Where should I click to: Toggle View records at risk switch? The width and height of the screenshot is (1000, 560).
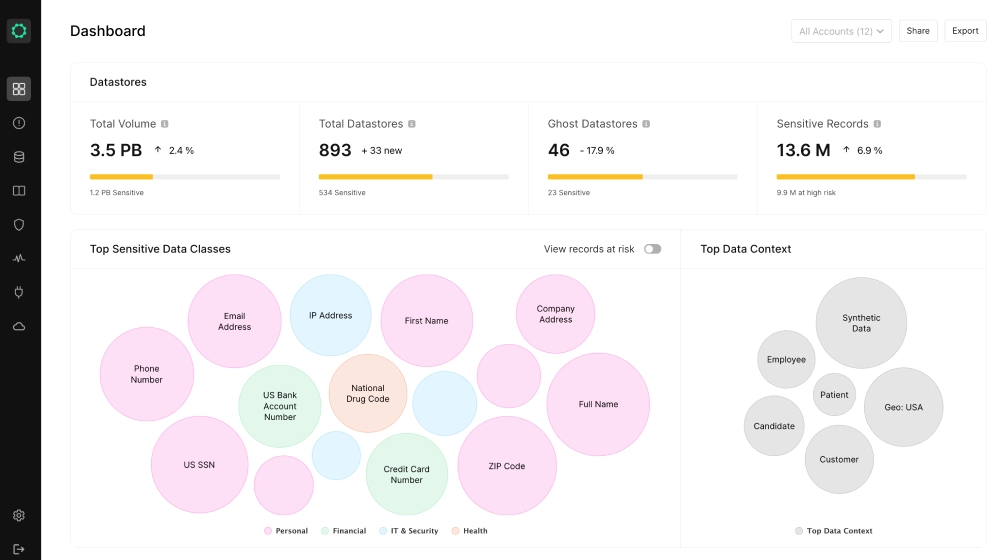coord(652,249)
